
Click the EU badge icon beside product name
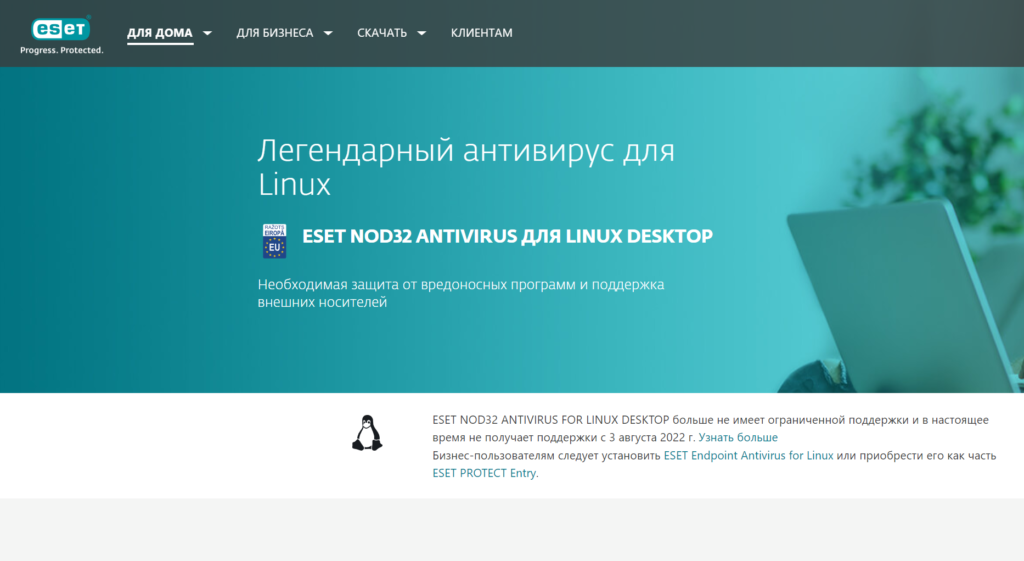click(x=274, y=241)
